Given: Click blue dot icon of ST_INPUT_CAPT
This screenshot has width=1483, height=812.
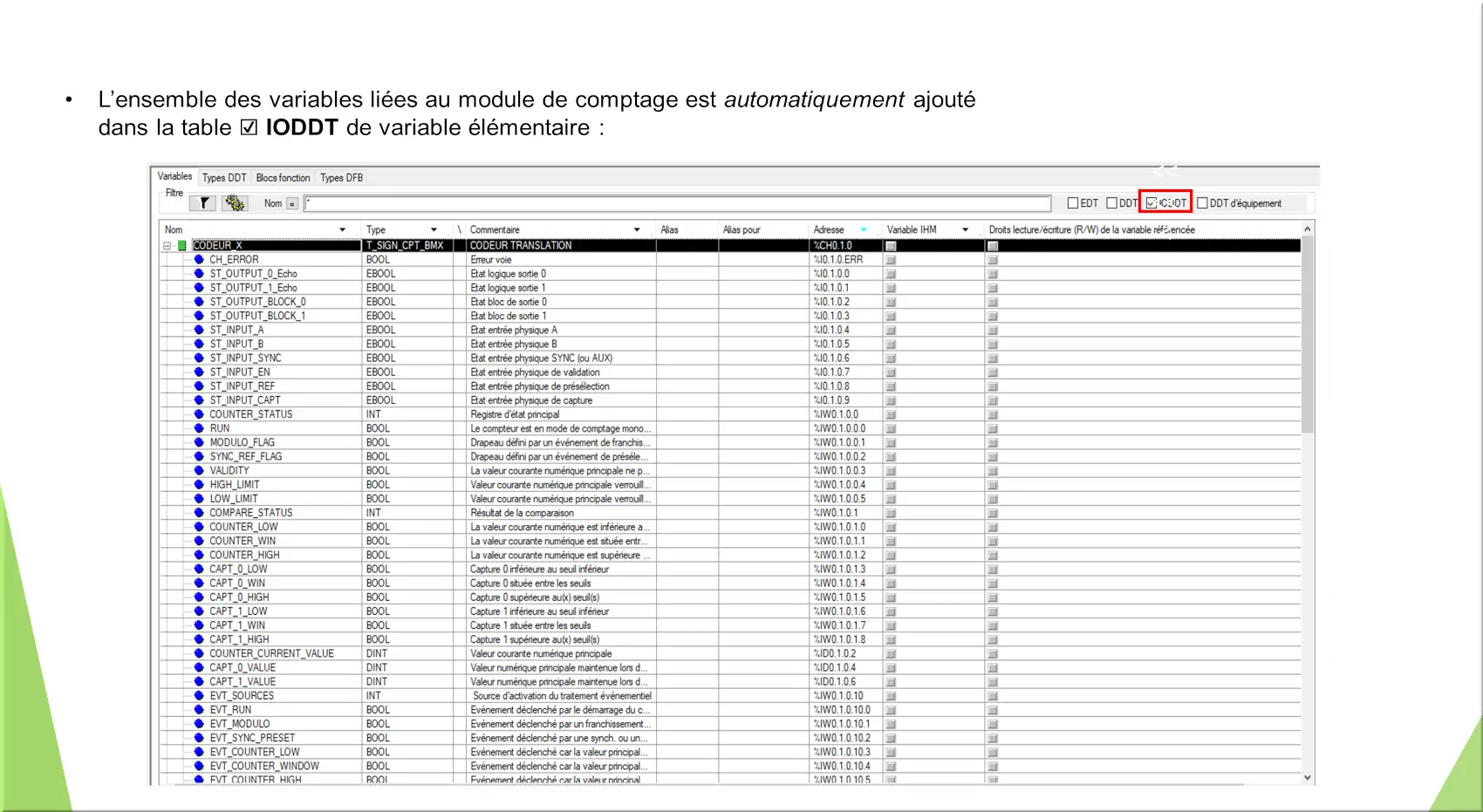Looking at the screenshot, I should click(199, 400).
